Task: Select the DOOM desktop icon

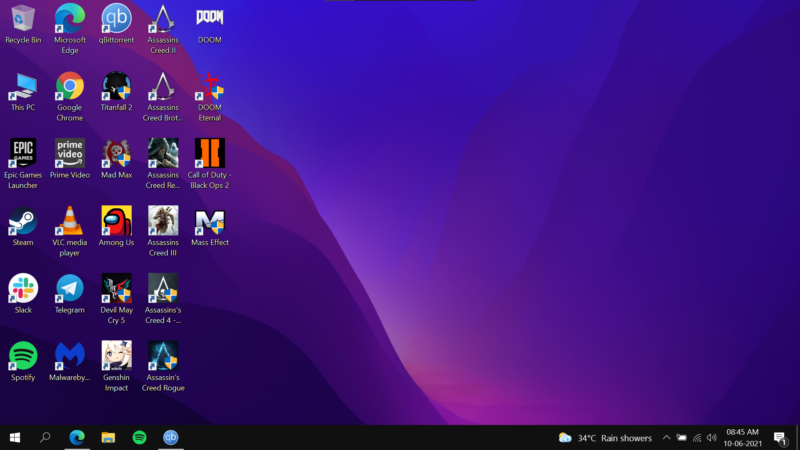Action: click(x=210, y=24)
